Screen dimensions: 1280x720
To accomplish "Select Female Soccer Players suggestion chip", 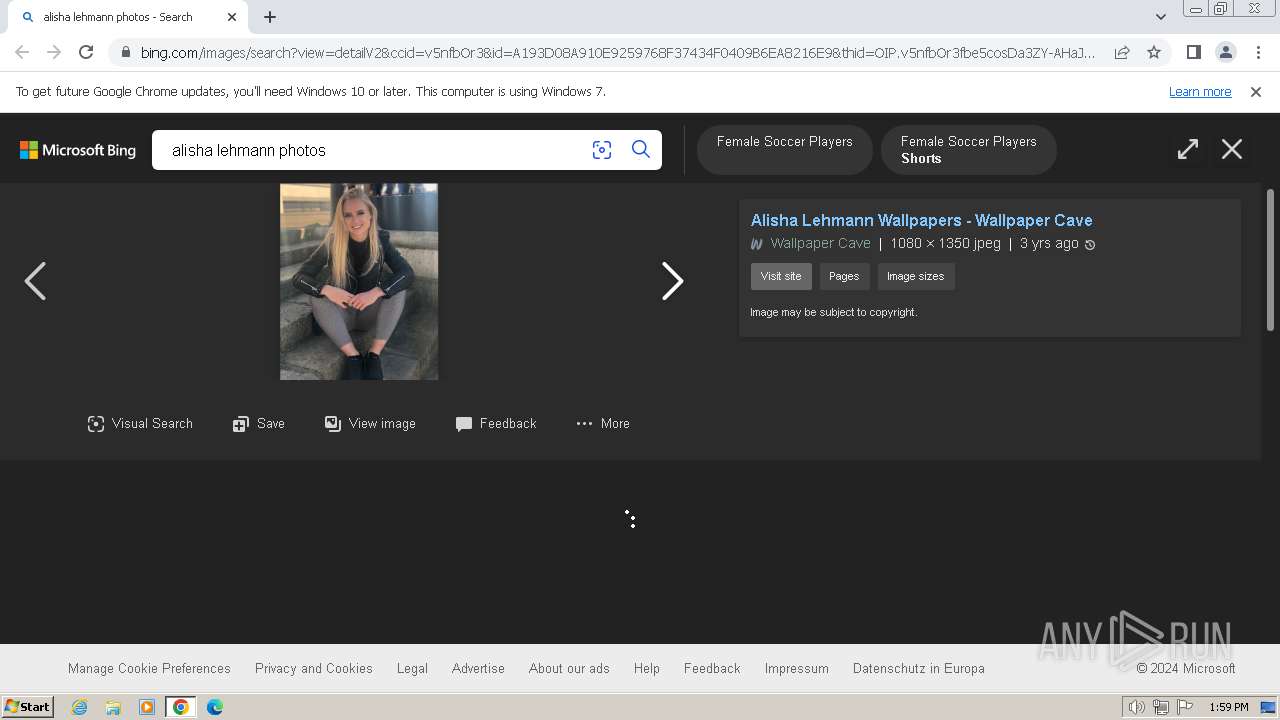I will tap(785, 150).
